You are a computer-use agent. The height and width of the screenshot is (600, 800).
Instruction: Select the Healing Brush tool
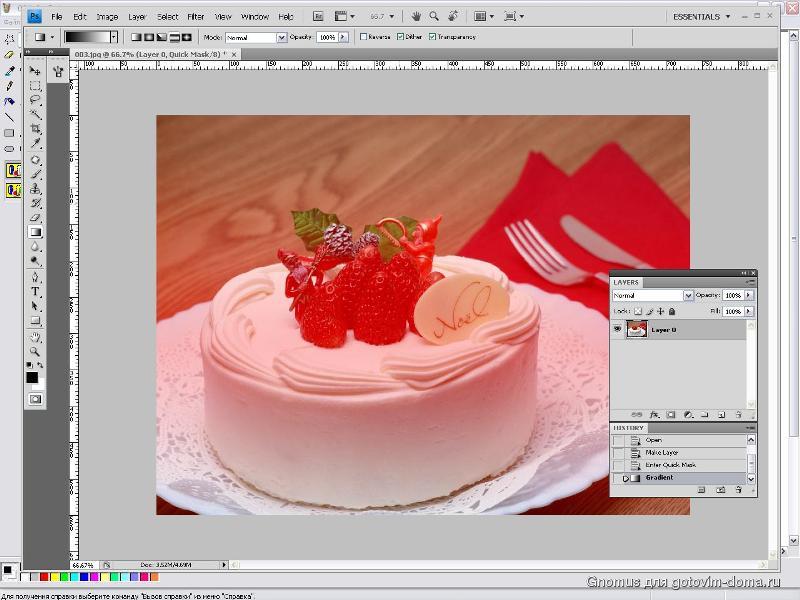35,160
